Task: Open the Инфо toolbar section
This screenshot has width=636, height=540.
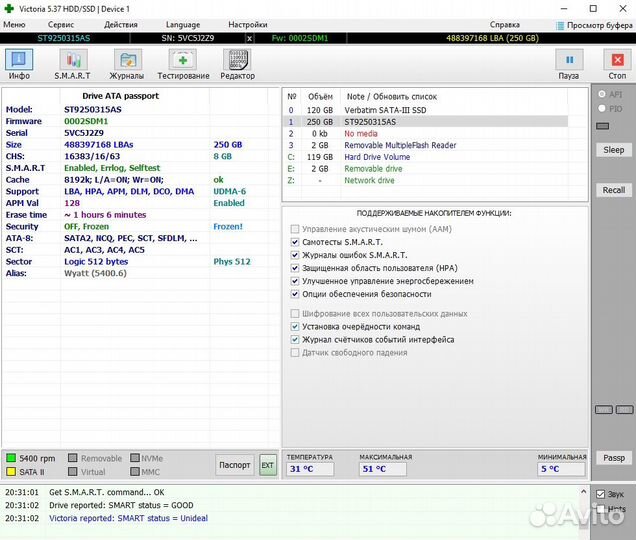Action: pos(19,64)
